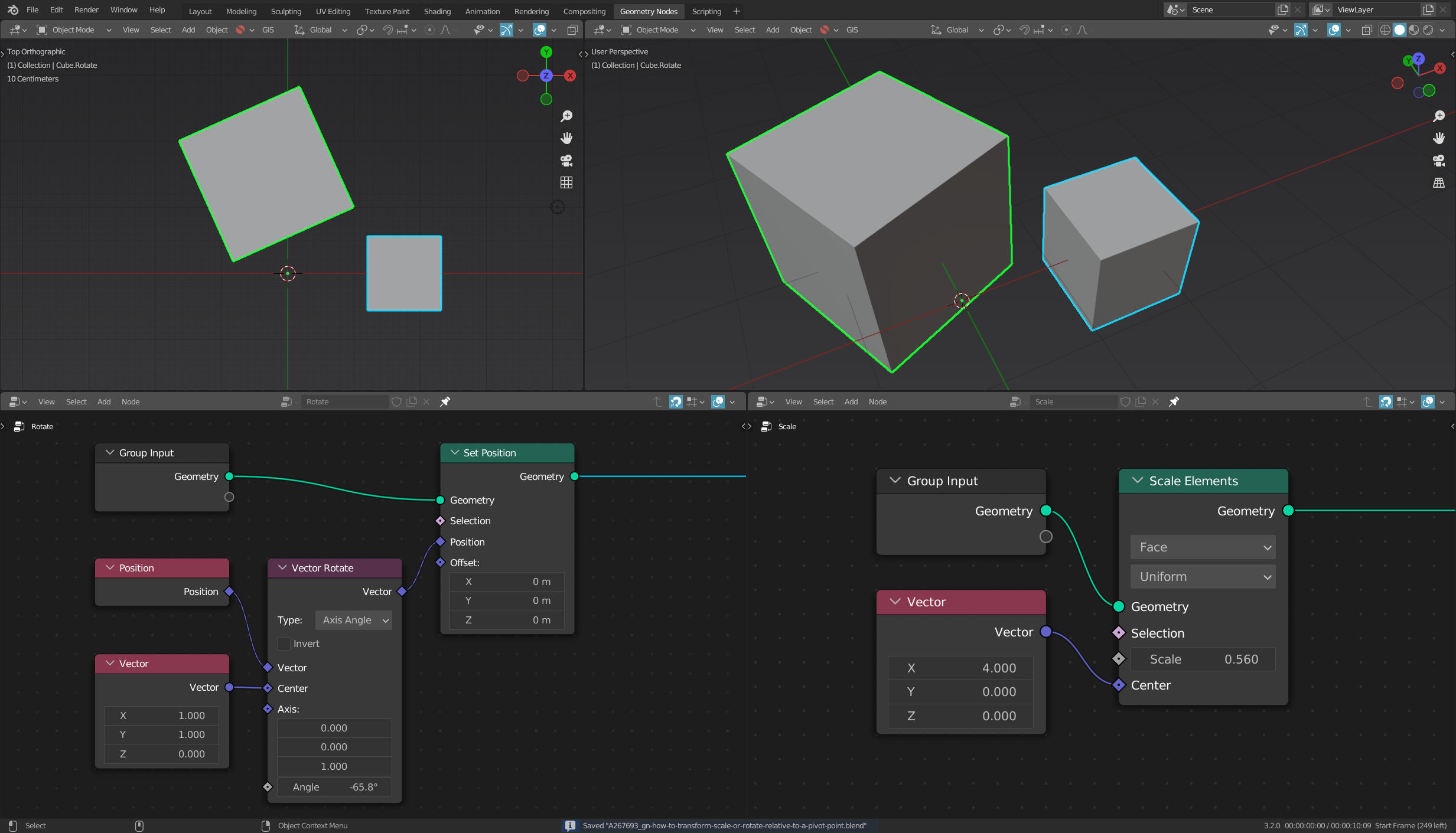
Task: Toggle camera view icon in Top Orthographic viewport
Action: [x=566, y=161]
